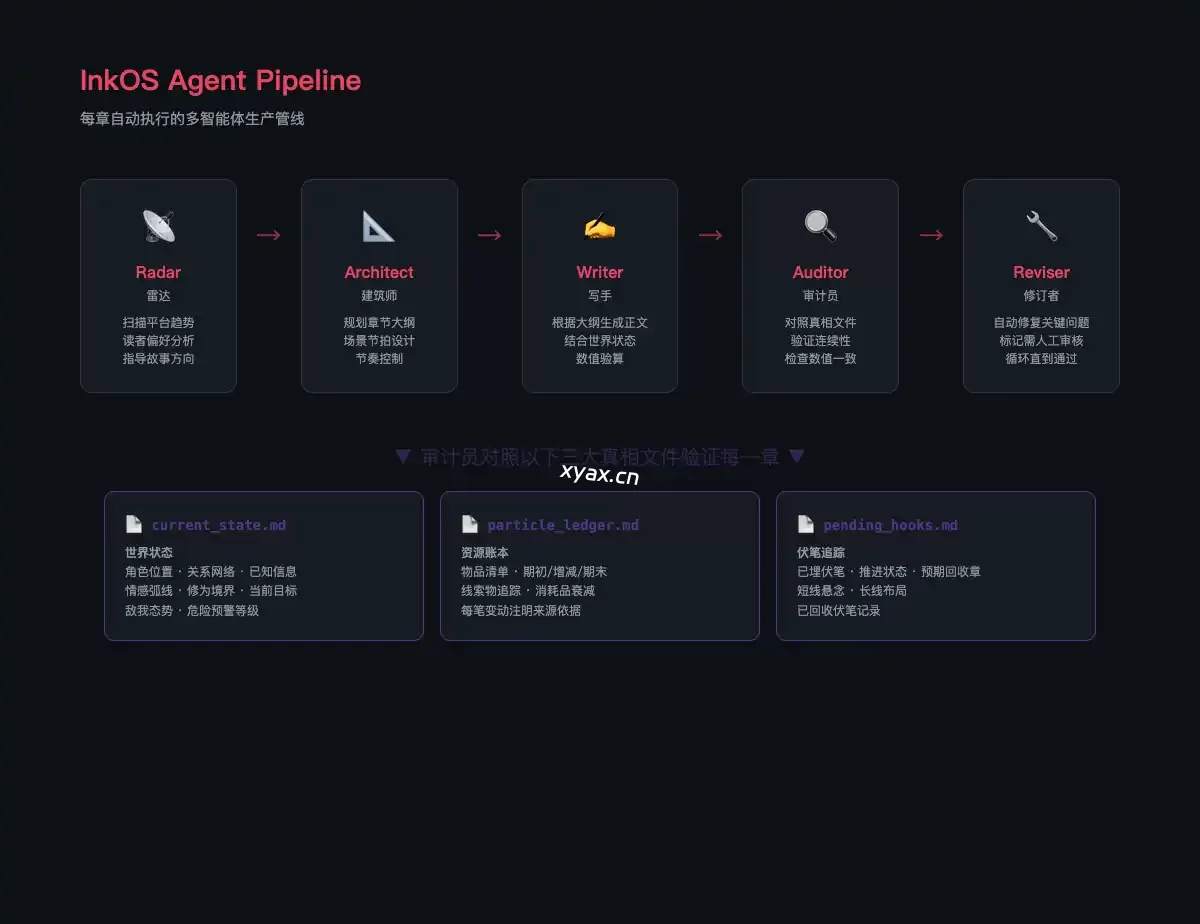1200x924 pixels.
Task: Select the Radar stage title
Action: tap(158, 272)
